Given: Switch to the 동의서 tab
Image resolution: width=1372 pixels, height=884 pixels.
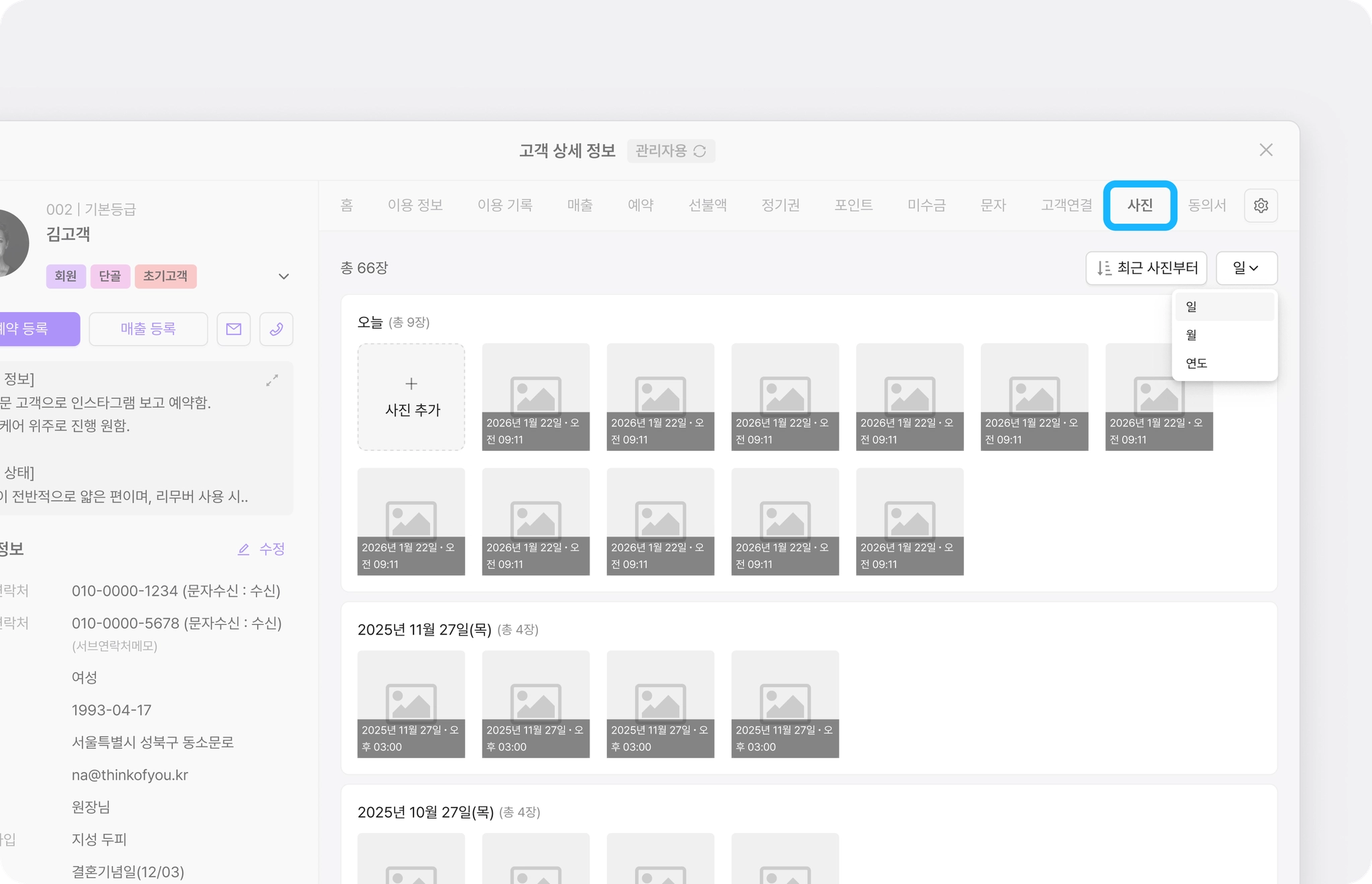Looking at the screenshot, I should click(1207, 206).
